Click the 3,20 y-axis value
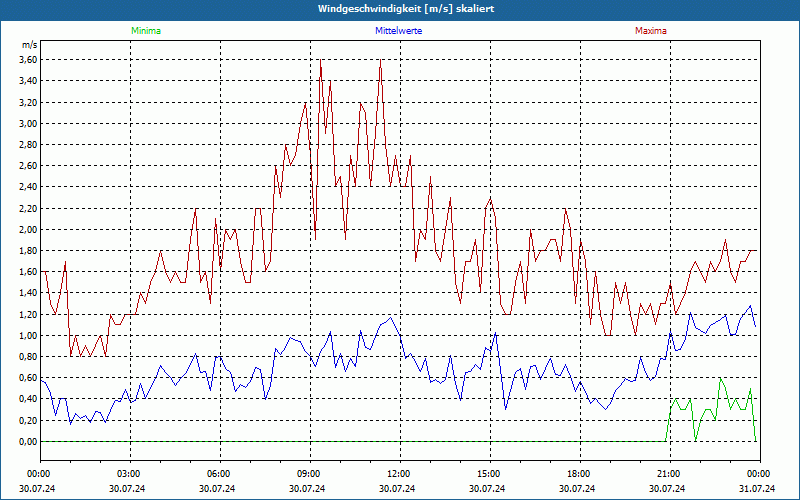Viewport: 800px width, 500px height. (28, 102)
